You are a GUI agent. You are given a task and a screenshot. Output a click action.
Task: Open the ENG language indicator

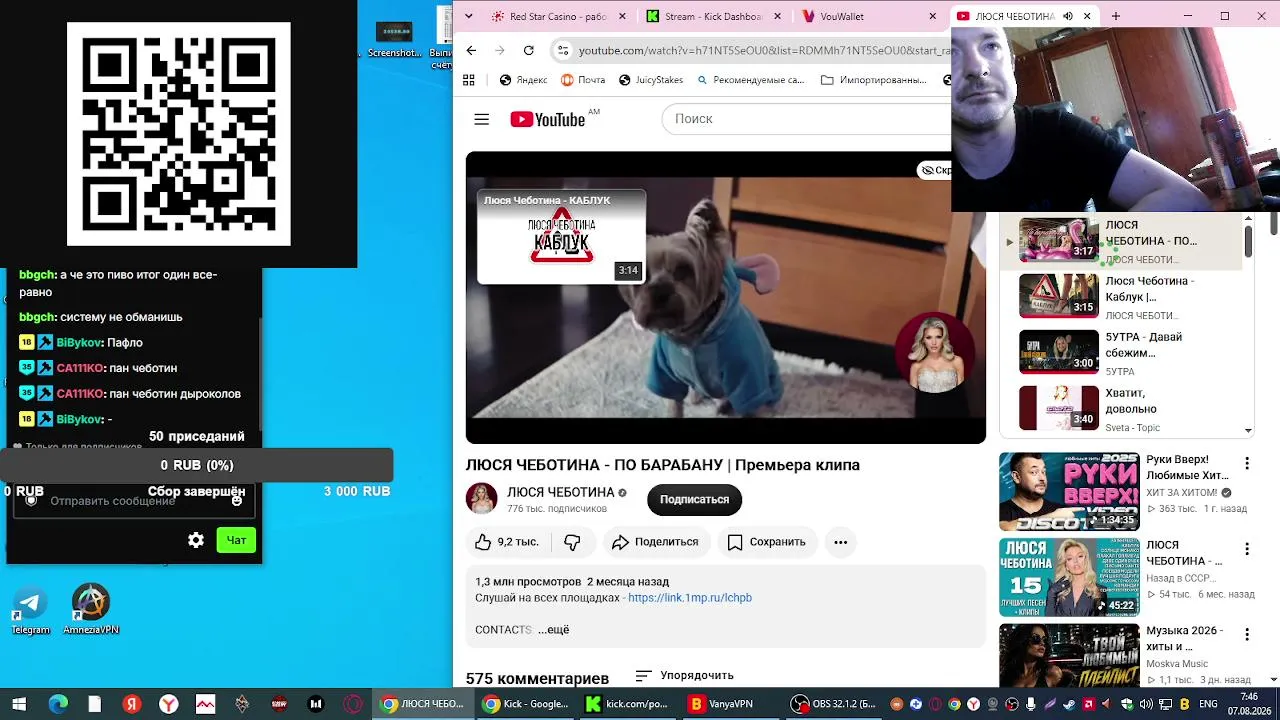[x=1209, y=704]
